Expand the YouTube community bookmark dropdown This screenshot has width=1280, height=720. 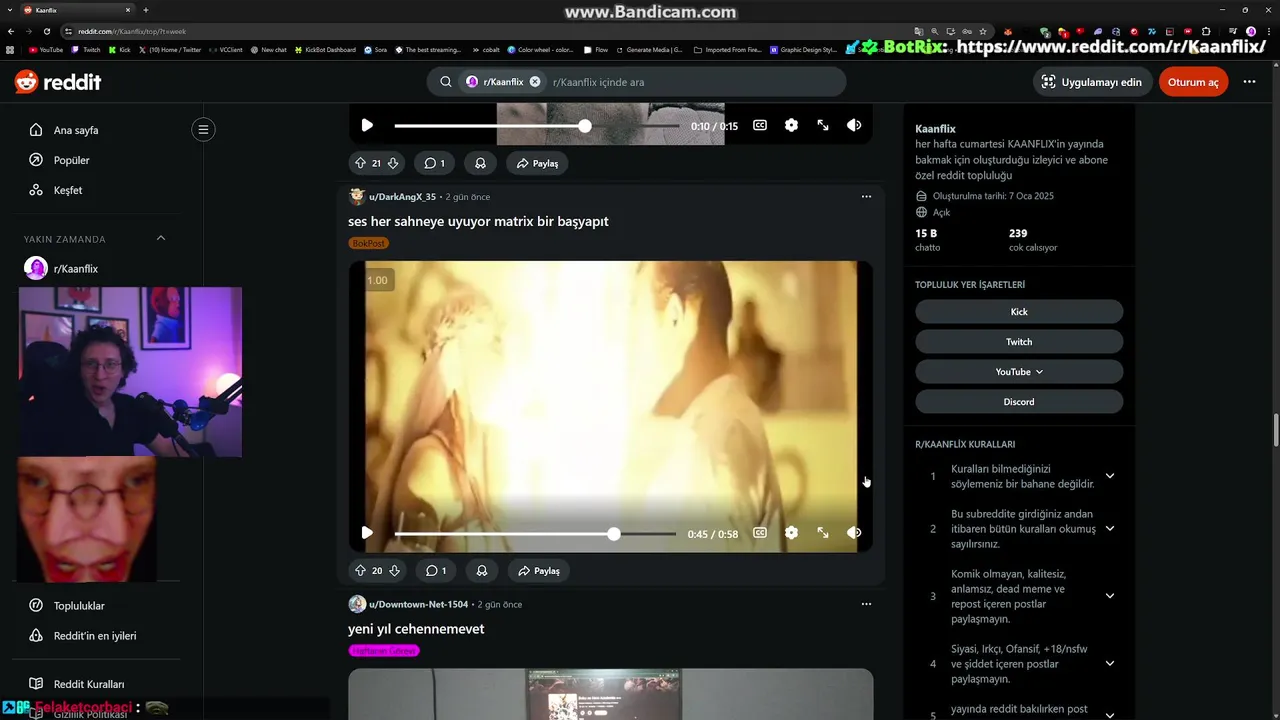point(1019,372)
